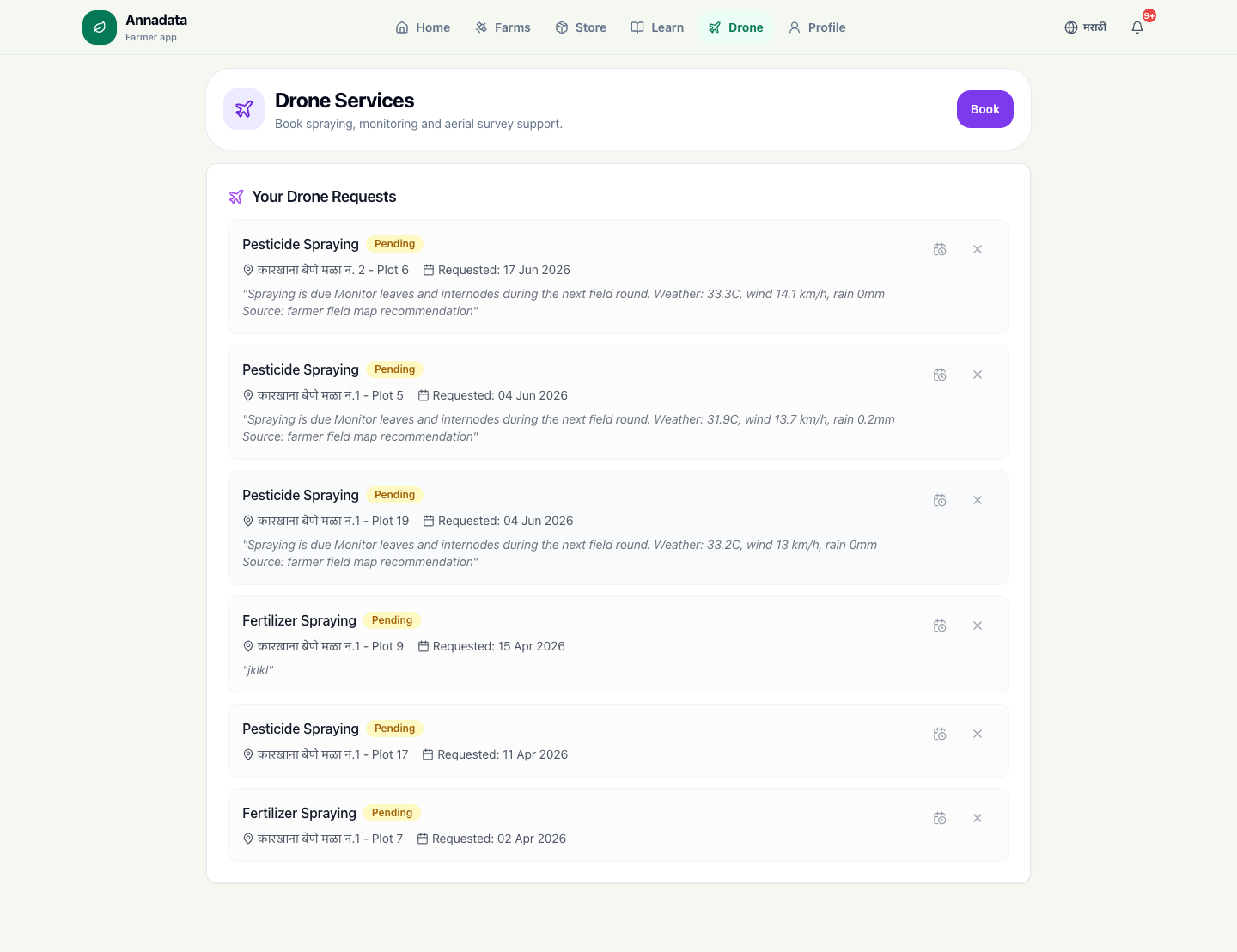Cancel the Plot 5 pesticide request

click(978, 375)
